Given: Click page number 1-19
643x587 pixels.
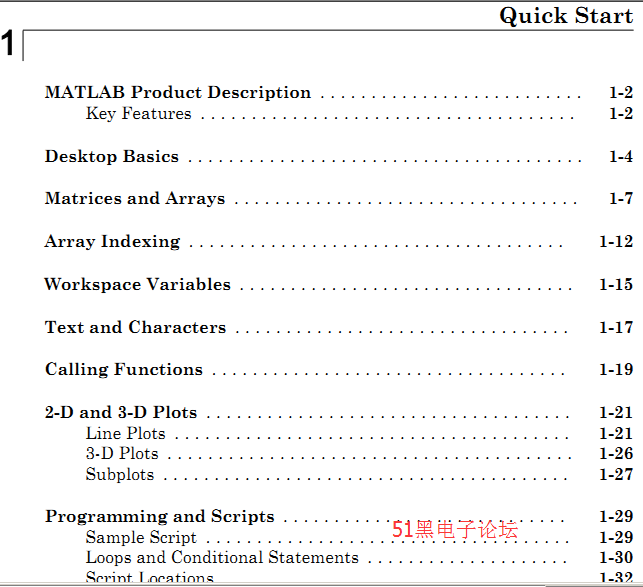Looking at the screenshot, I should pos(616,370).
